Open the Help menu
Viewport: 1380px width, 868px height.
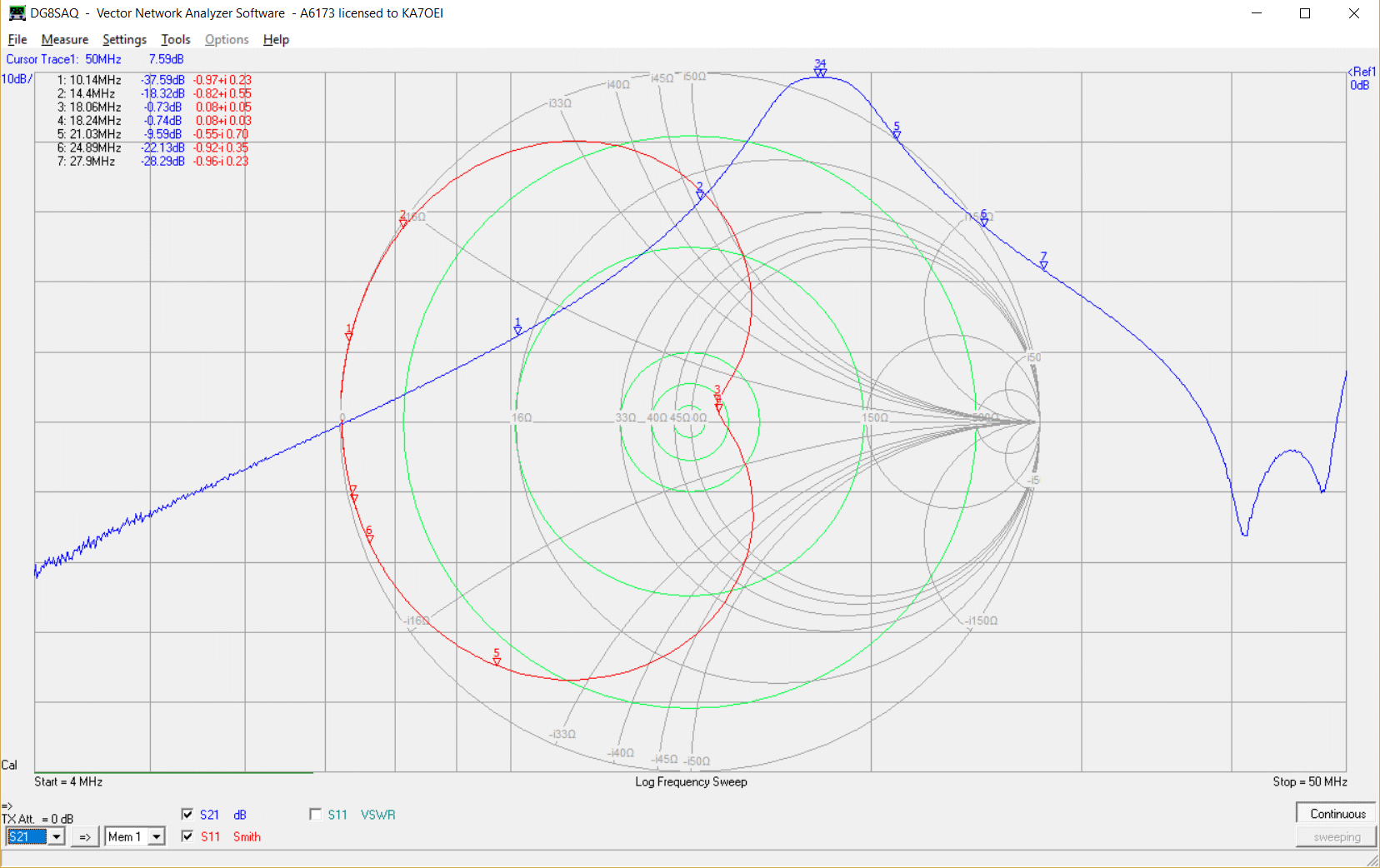tap(276, 39)
